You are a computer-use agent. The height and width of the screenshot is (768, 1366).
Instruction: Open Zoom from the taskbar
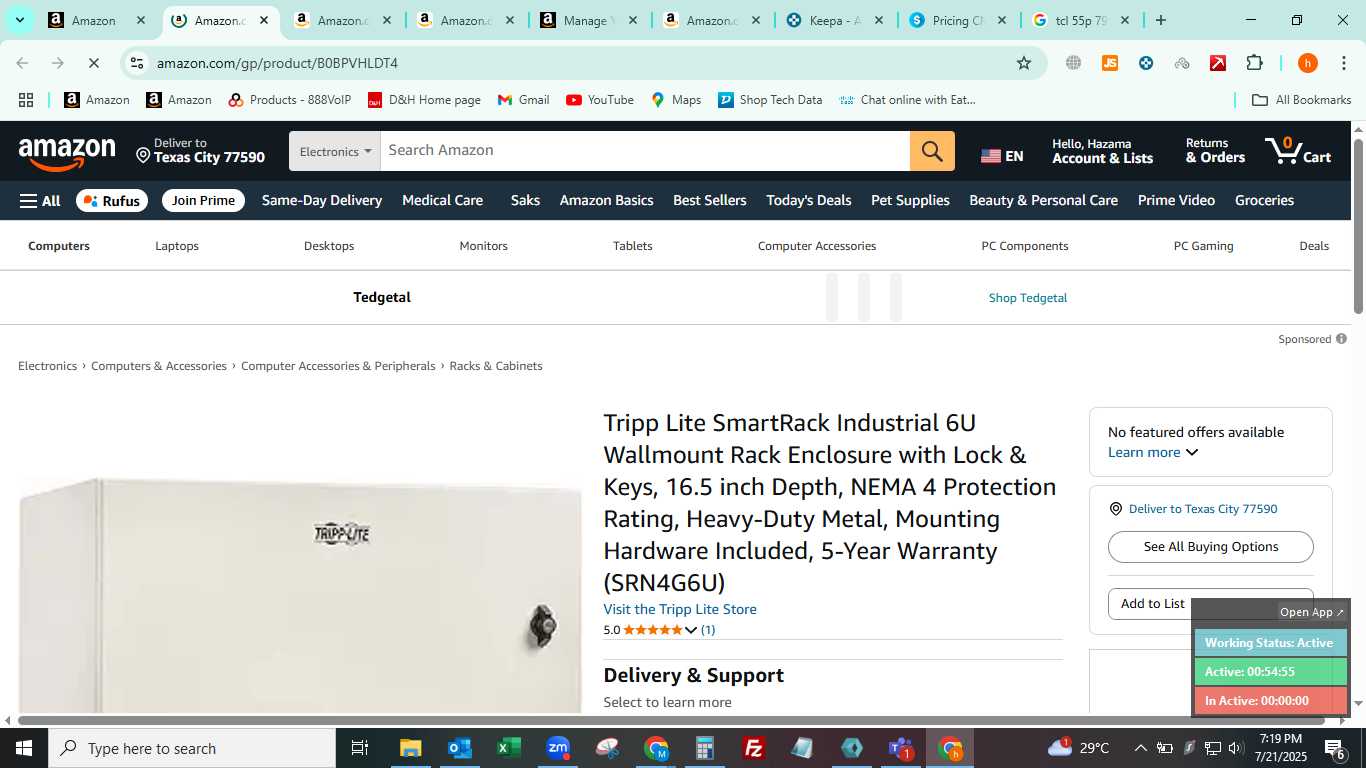(x=558, y=748)
